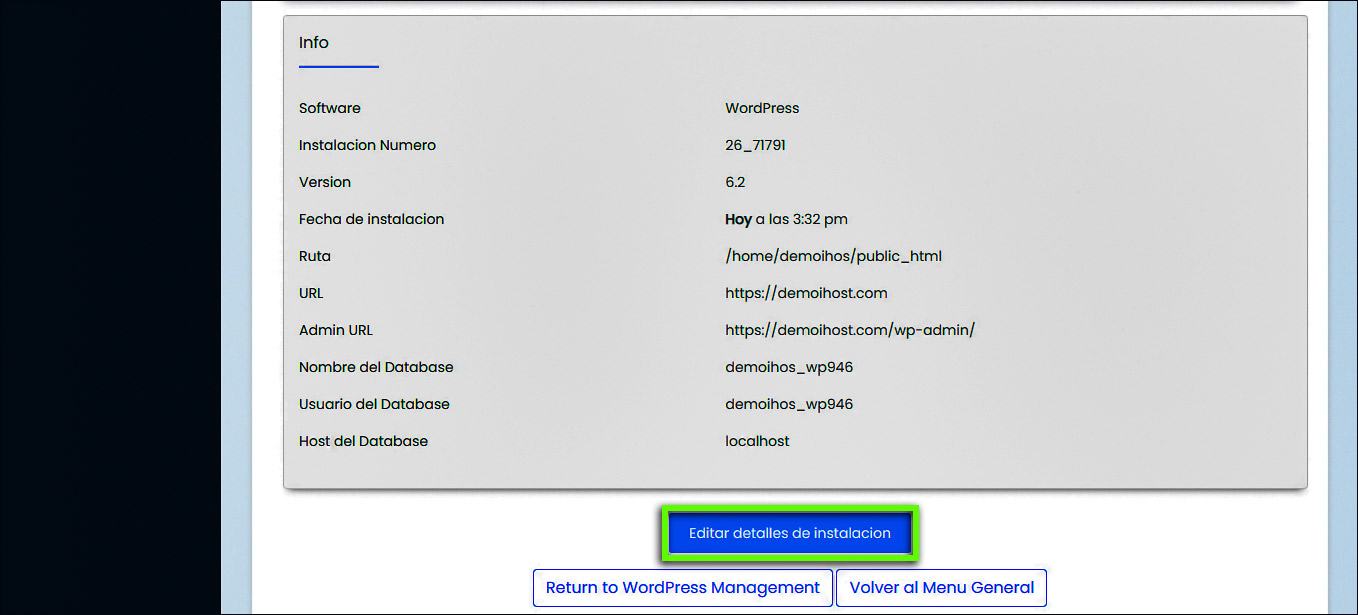Open the wp-admin Admin URL value
Image resolution: width=1358 pixels, height=615 pixels.
[849, 330]
